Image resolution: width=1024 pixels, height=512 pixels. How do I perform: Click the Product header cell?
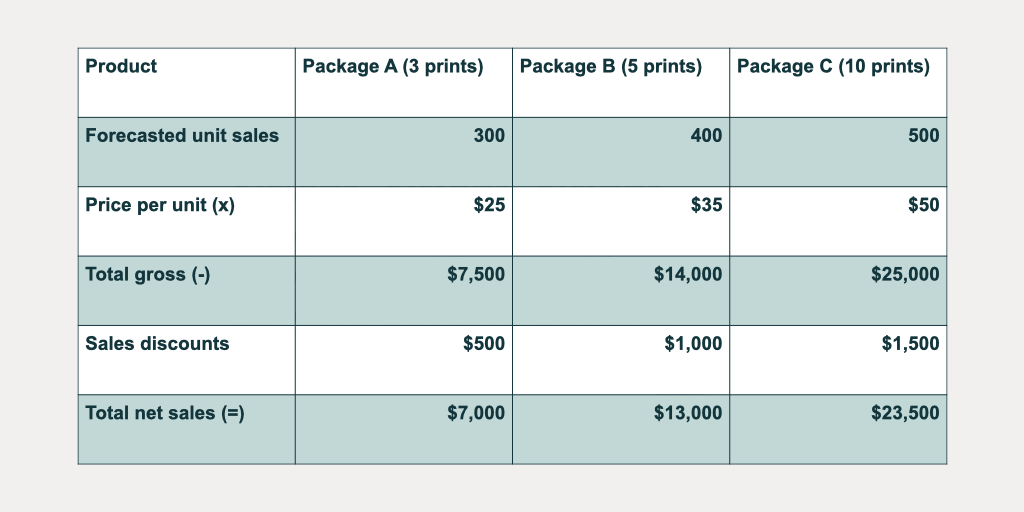tap(121, 67)
